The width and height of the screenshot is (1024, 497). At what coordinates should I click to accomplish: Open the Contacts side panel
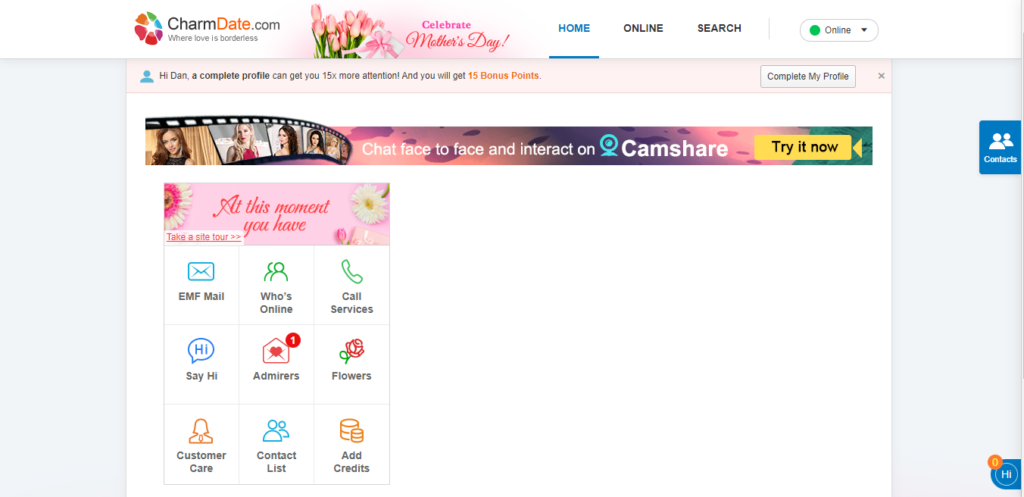(x=1000, y=147)
